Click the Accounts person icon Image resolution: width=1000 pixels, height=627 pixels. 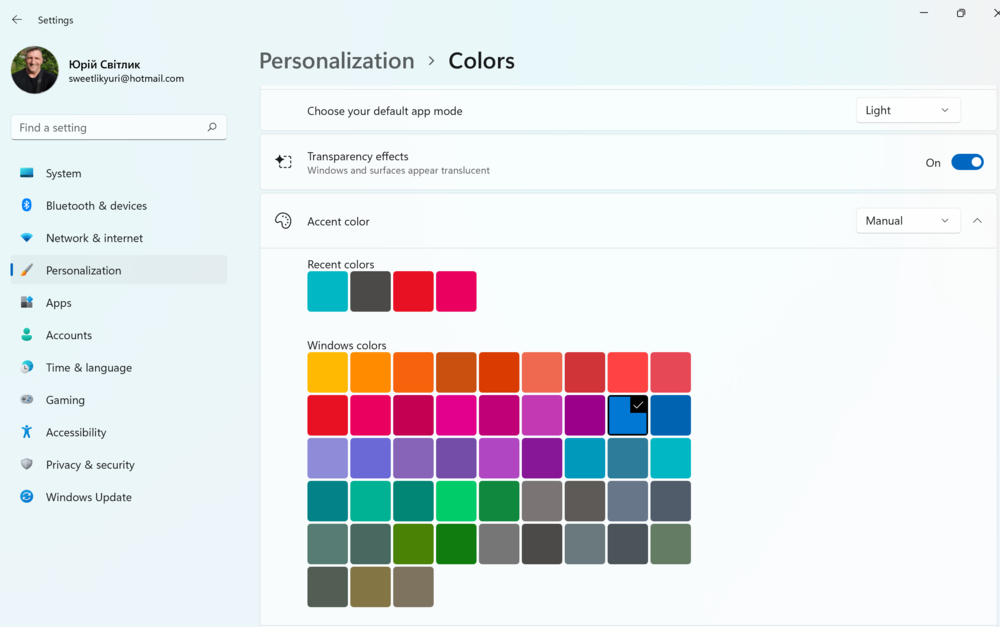(27, 335)
